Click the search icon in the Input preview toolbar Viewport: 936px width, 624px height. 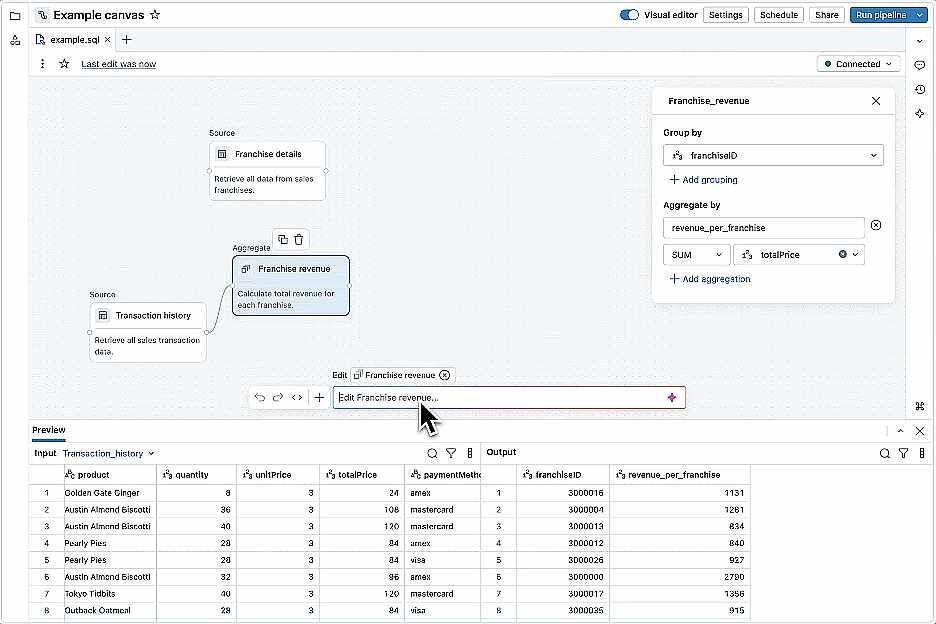tap(431, 452)
